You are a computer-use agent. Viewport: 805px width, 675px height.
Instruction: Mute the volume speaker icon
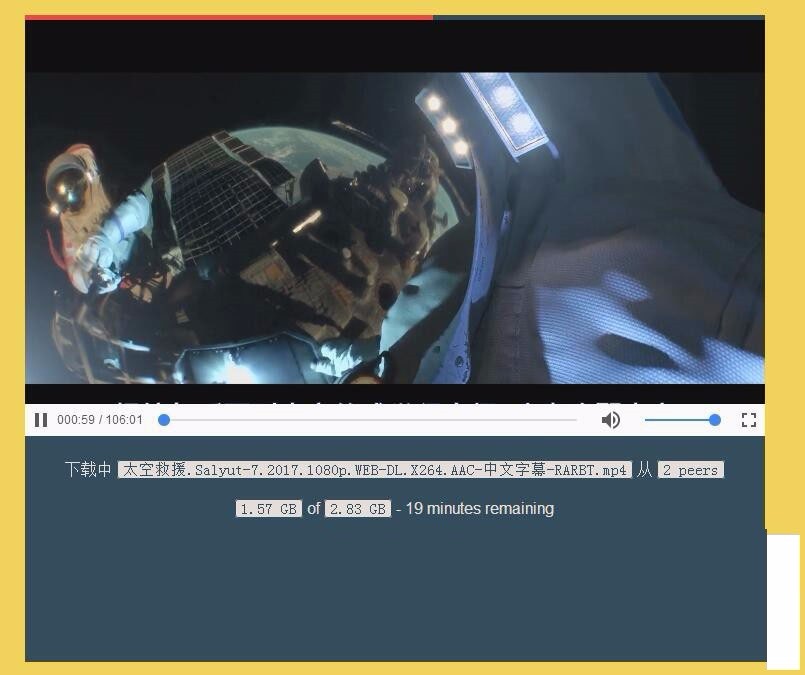[611, 420]
